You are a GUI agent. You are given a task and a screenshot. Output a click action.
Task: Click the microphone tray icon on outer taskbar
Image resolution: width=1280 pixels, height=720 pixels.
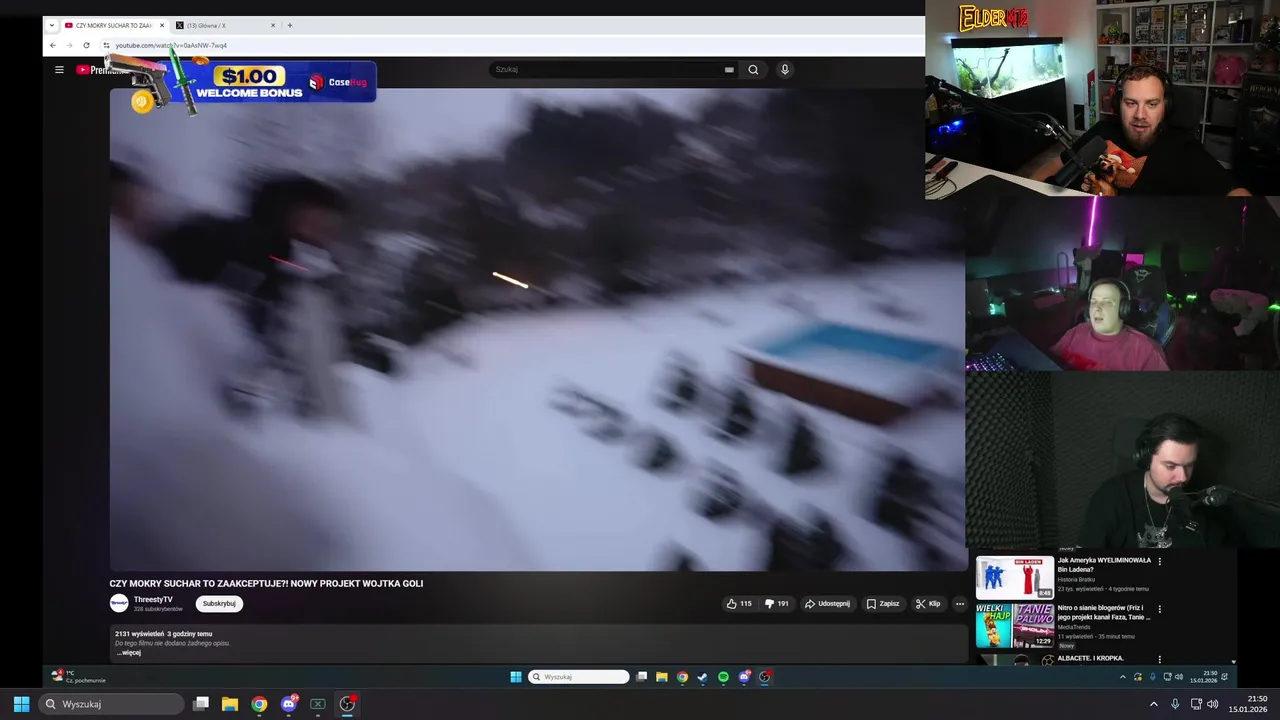click(x=1175, y=704)
